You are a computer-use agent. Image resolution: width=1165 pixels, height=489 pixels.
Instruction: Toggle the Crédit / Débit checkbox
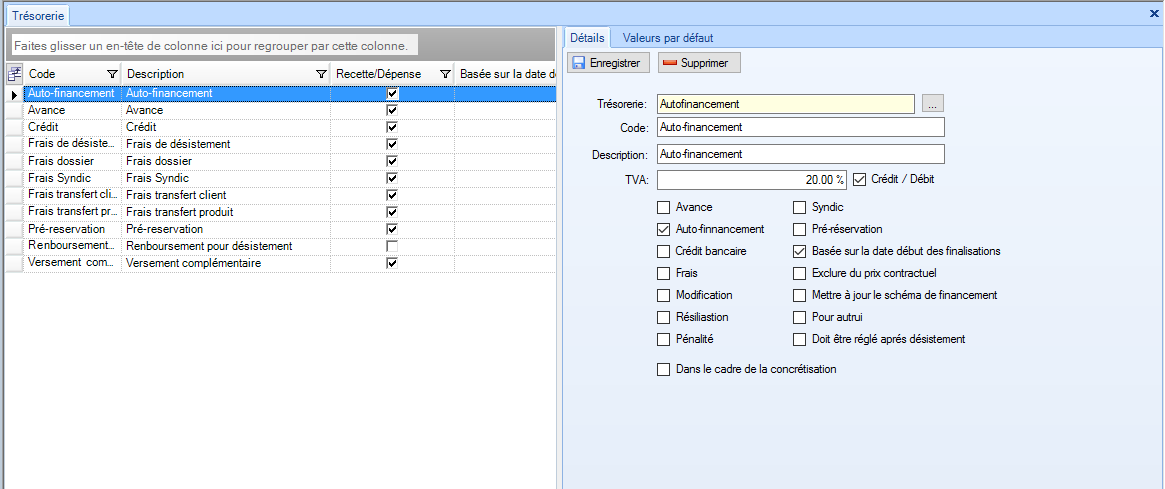tap(859, 180)
